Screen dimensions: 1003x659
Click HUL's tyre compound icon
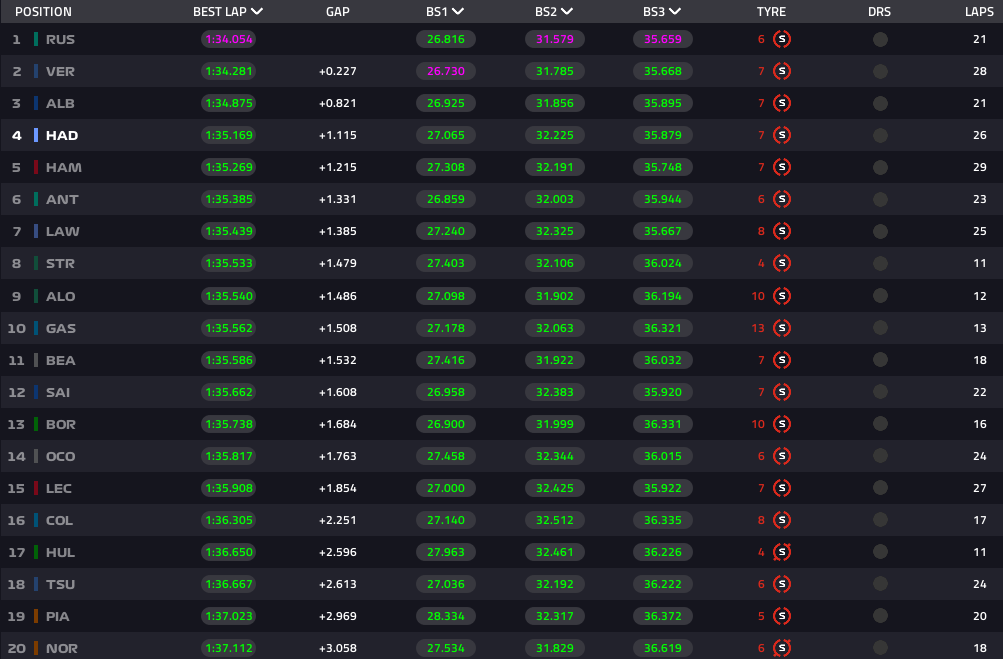[x=782, y=552]
